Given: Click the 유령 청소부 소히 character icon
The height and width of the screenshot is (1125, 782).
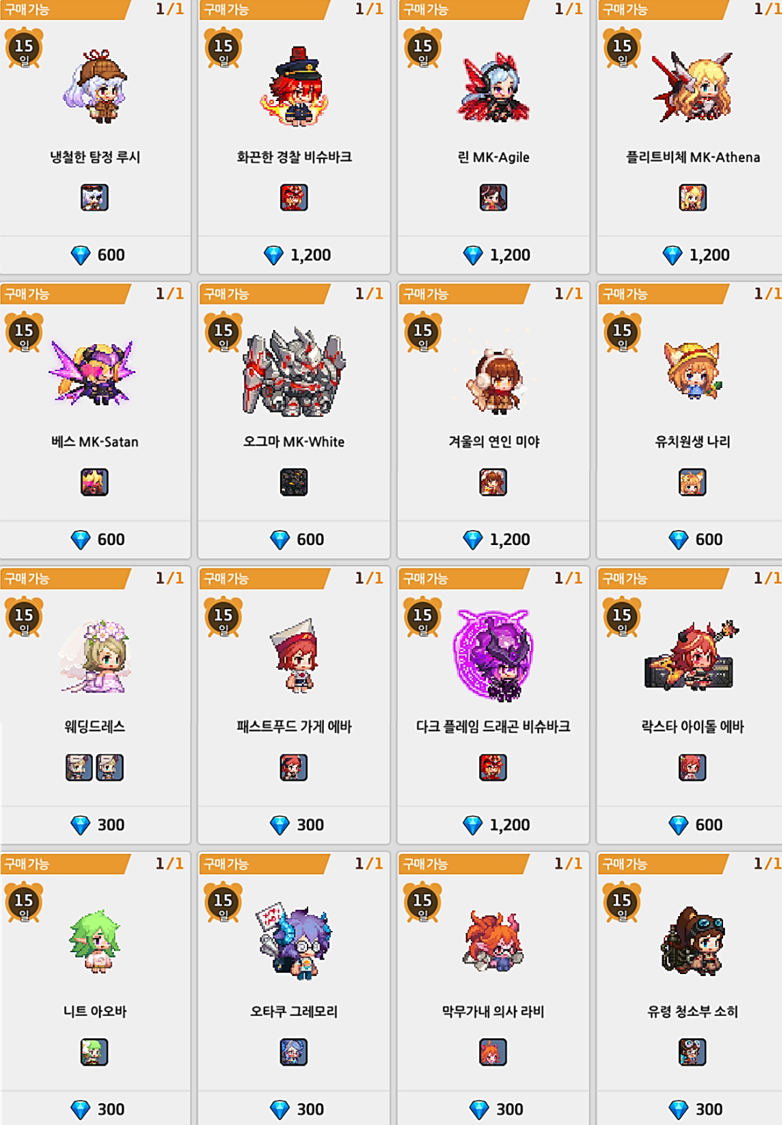Looking at the screenshot, I should click(x=692, y=1052).
